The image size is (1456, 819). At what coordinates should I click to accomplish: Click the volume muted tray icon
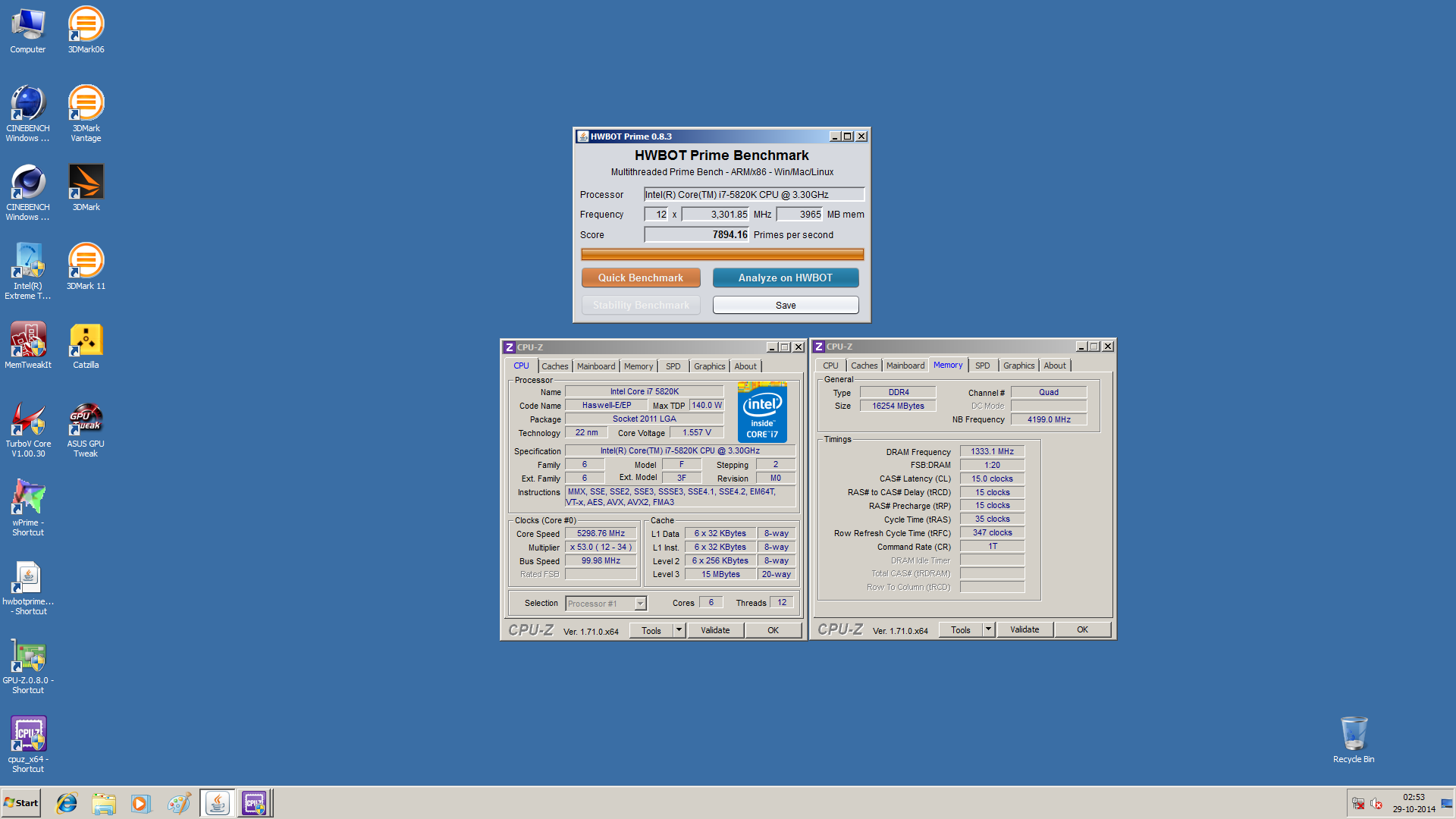click(1376, 804)
